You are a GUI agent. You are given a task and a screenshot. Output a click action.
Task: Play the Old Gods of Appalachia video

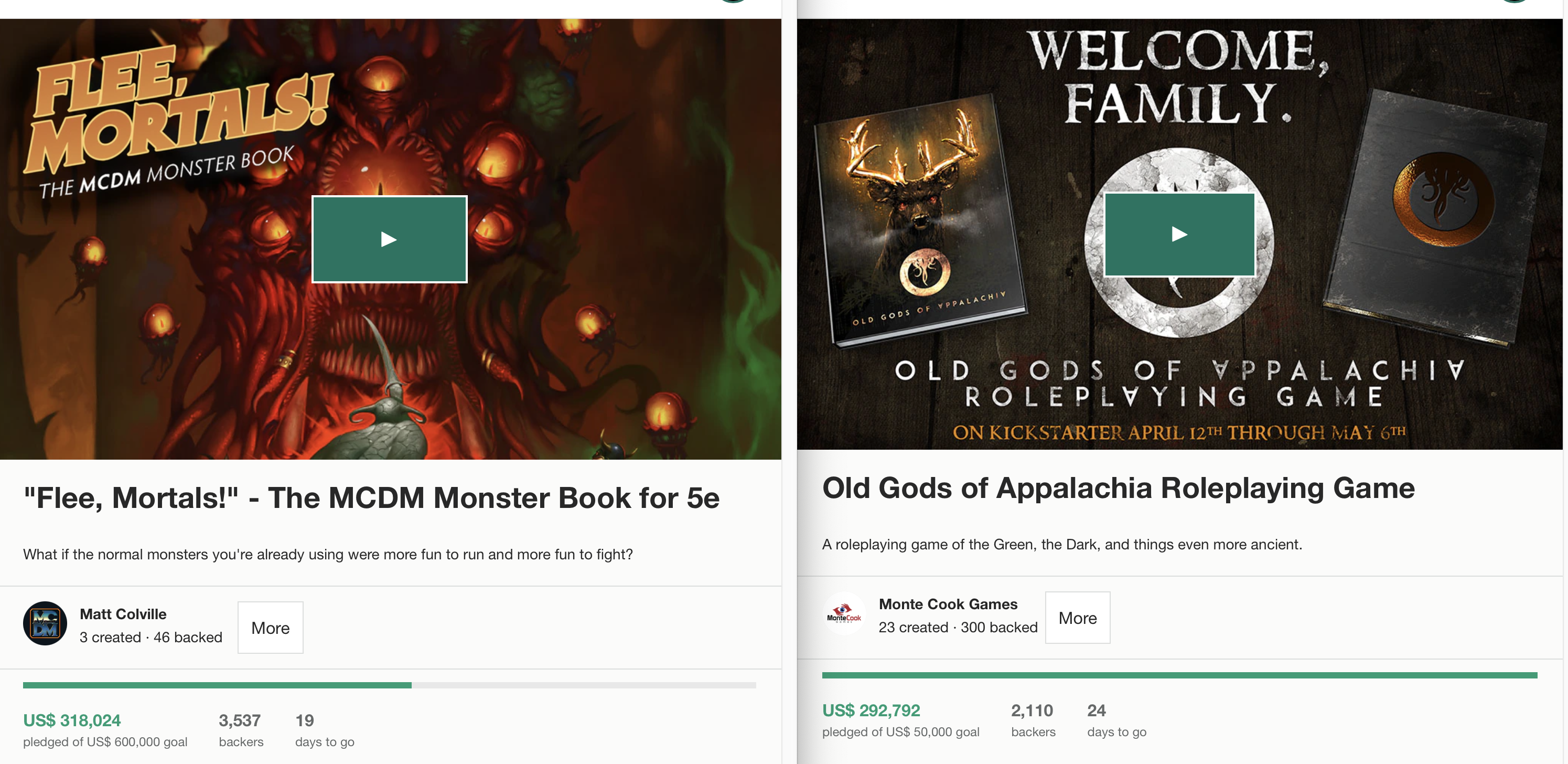point(1179,235)
